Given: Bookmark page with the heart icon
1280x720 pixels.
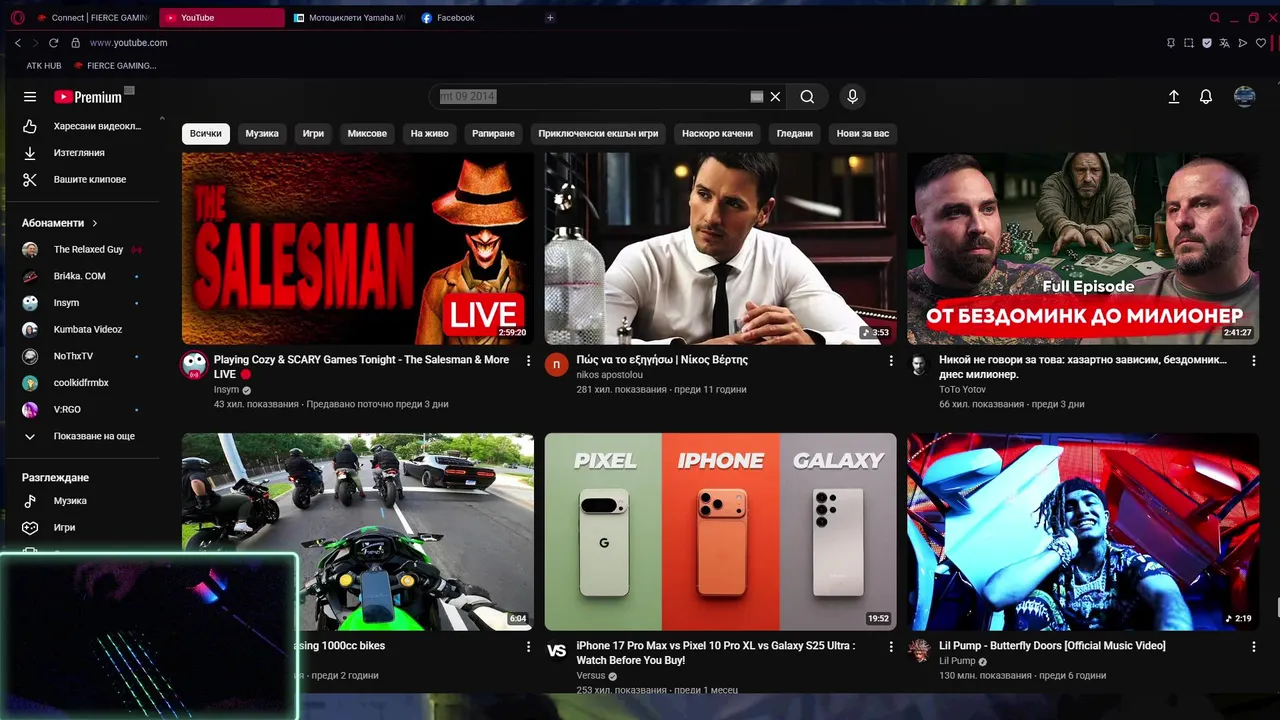Looking at the screenshot, I should [1261, 43].
